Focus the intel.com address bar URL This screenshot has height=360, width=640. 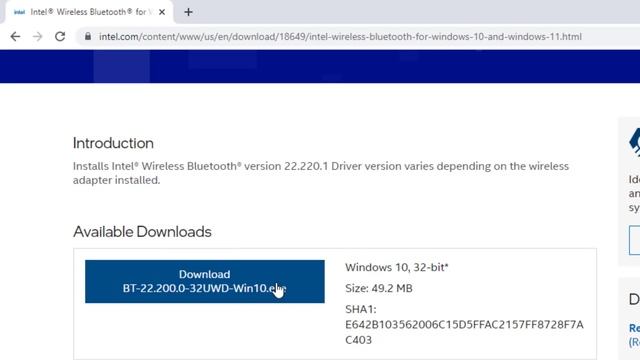coord(340,37)
